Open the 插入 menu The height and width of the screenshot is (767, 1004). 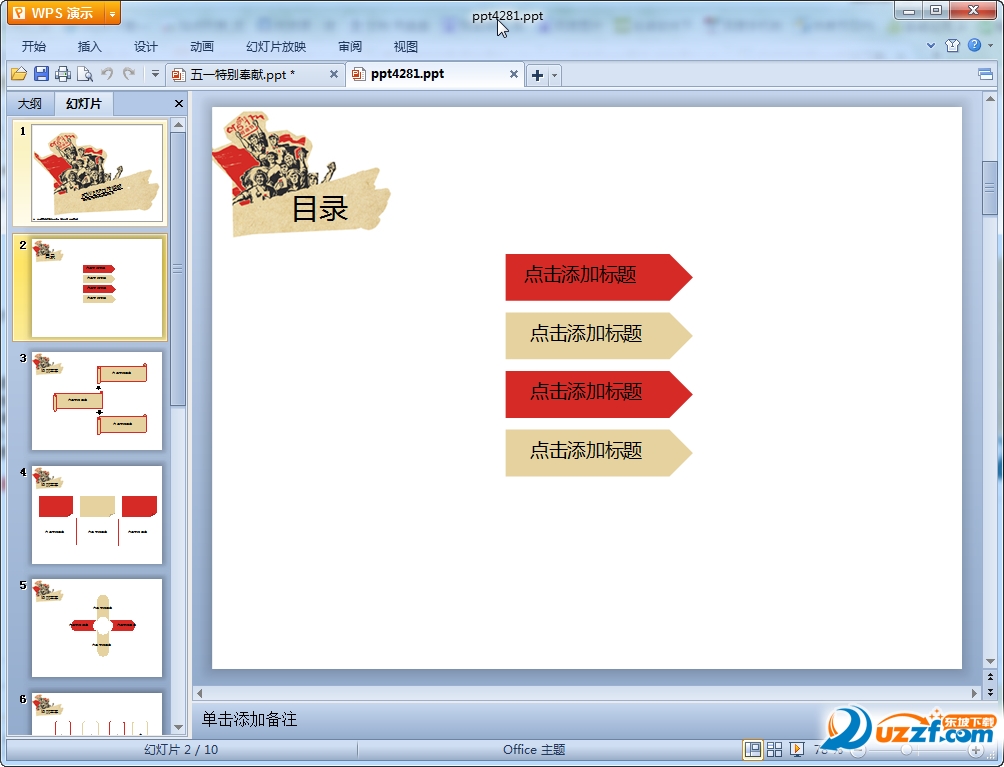90,46
